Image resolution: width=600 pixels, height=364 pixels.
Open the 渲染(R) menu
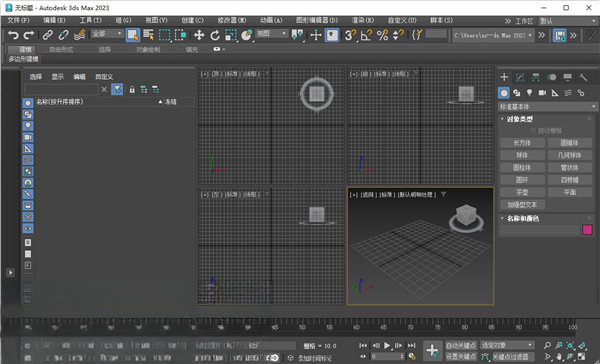coord(363,20)
